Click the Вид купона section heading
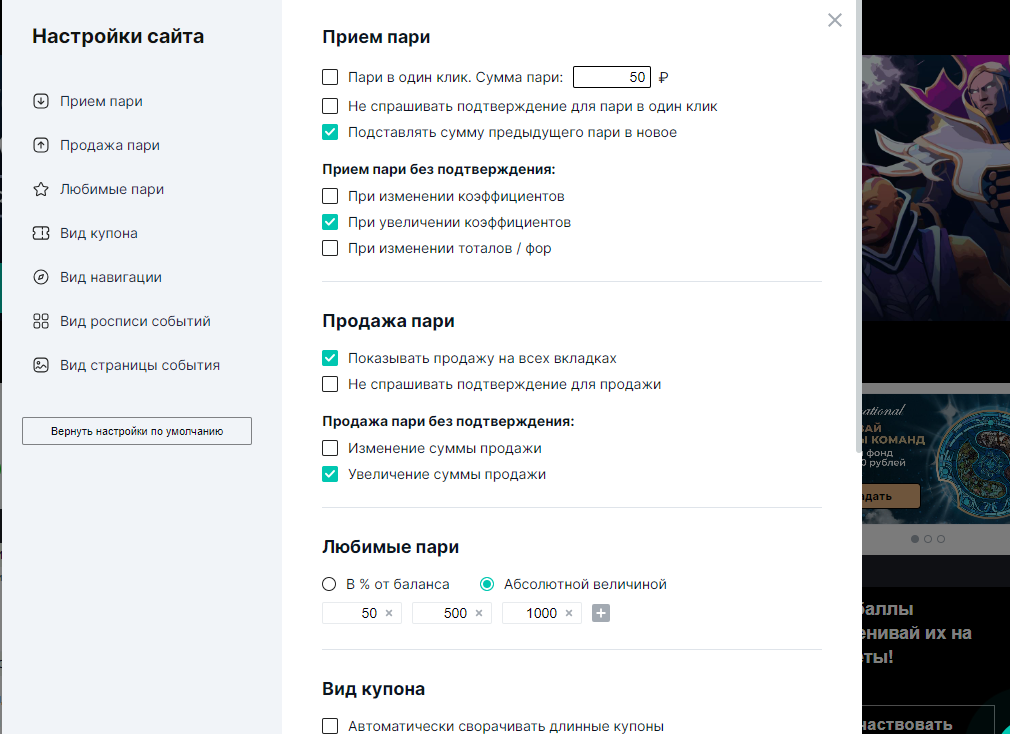The image size is (1010, 734). click(374, 689)
